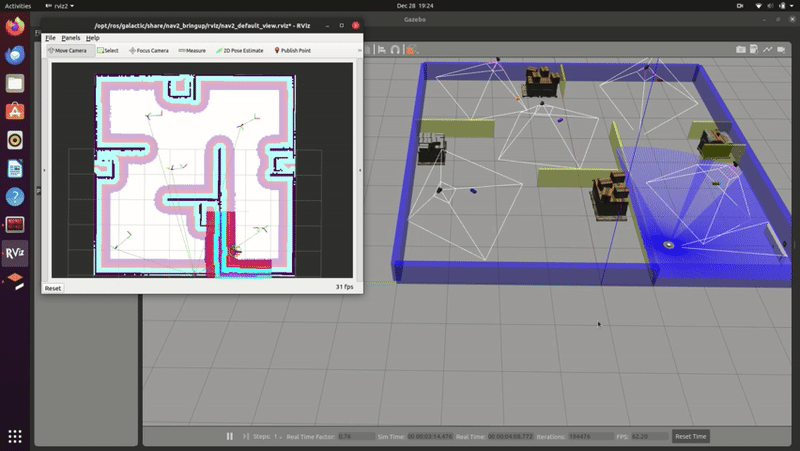
Task: Click the Focus Camera tool
Action: (x=149, y=50)
